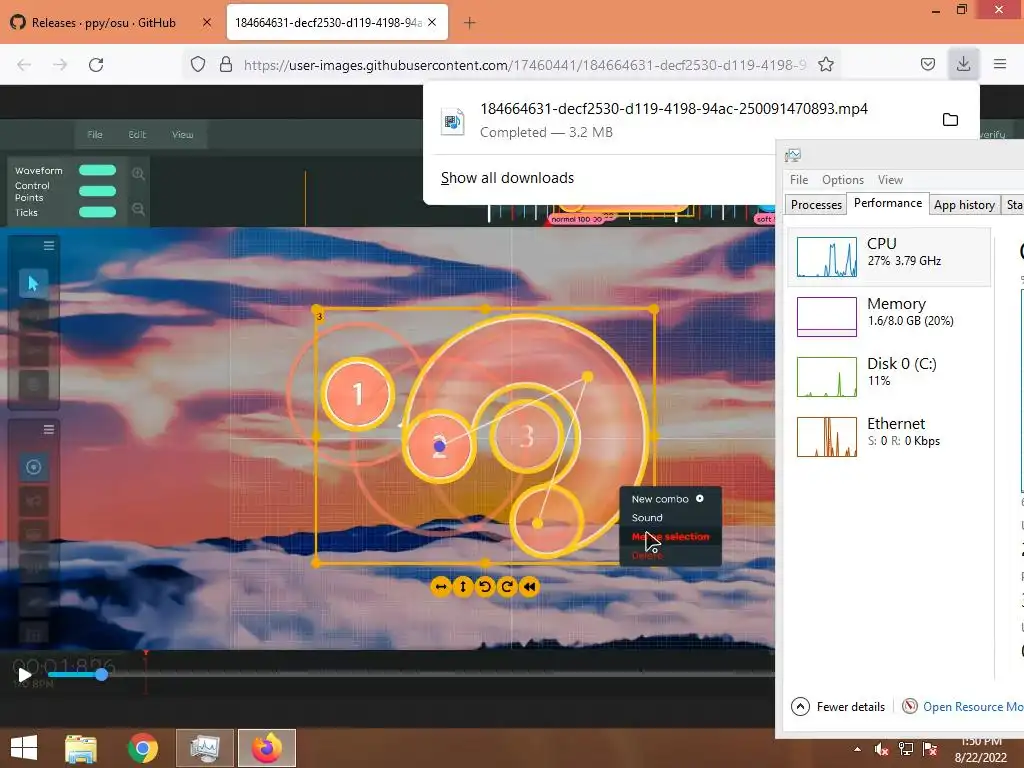The width and height of the screenshot is (1024, 768).
Task: Click the Firefox downloads toolbar icon
Action: click(x=963, y=64)
